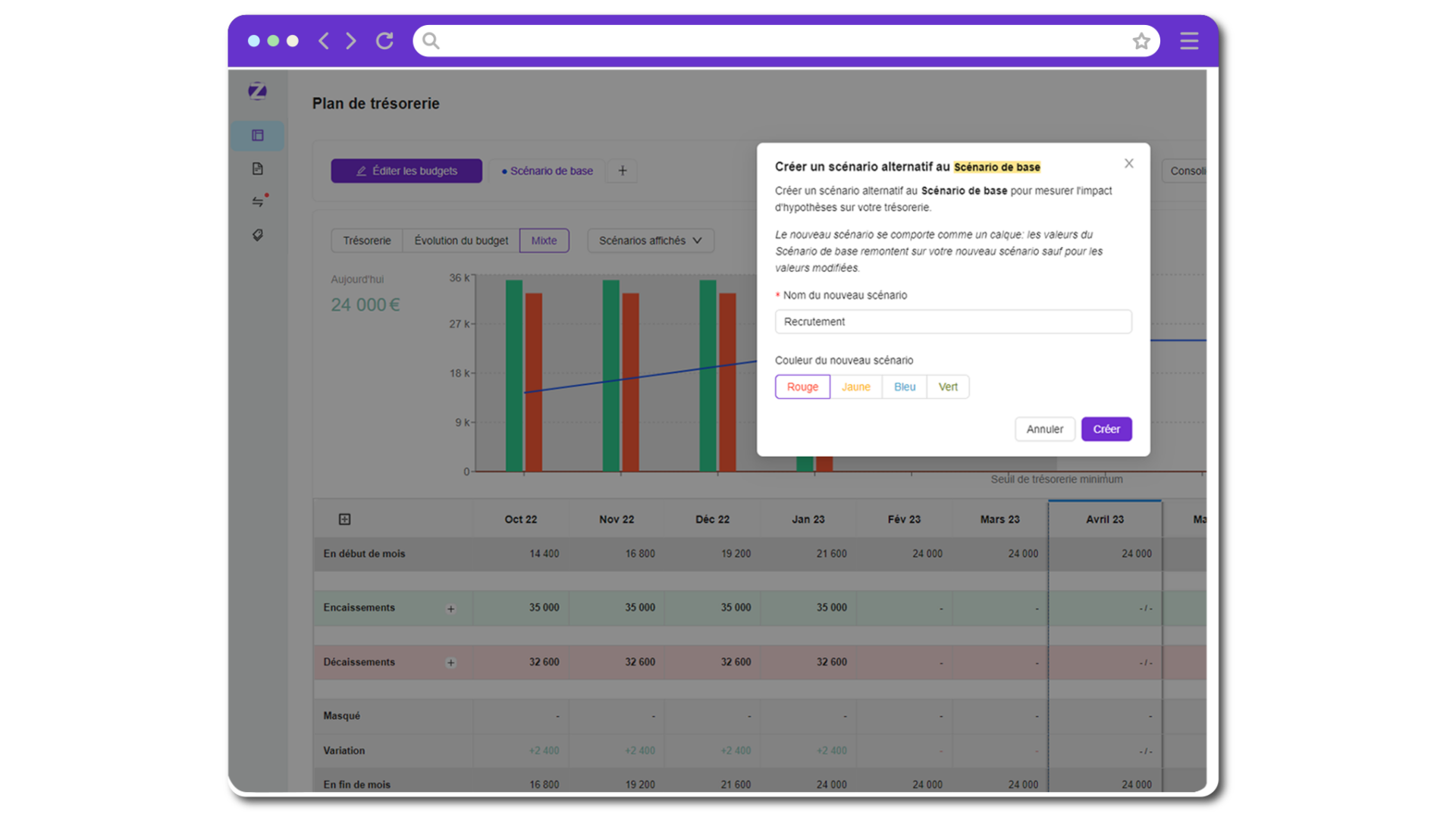This screenshot has height=817, width=1456.
Task: Close the create scenario dialog
Action: pyautogui.click(x=1129, y=164)
